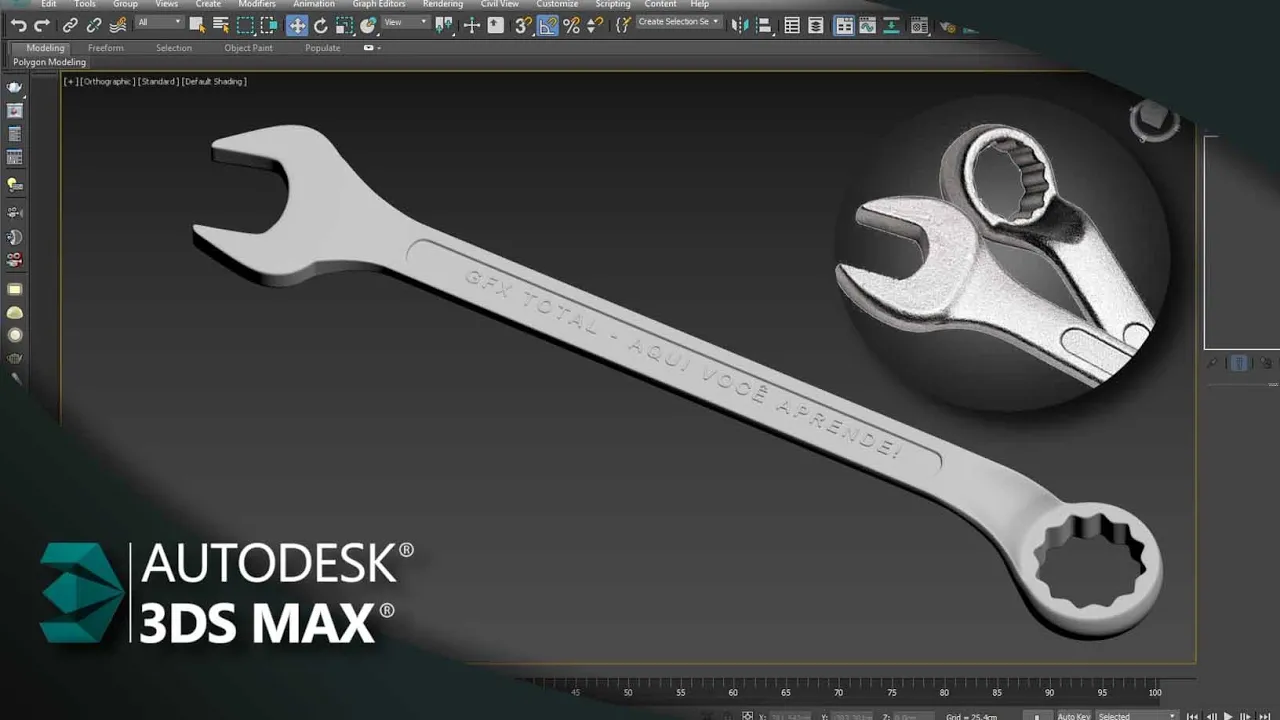Open the Rendering menu
Viewport: 1280px width, 720px height.
point(442,4)
